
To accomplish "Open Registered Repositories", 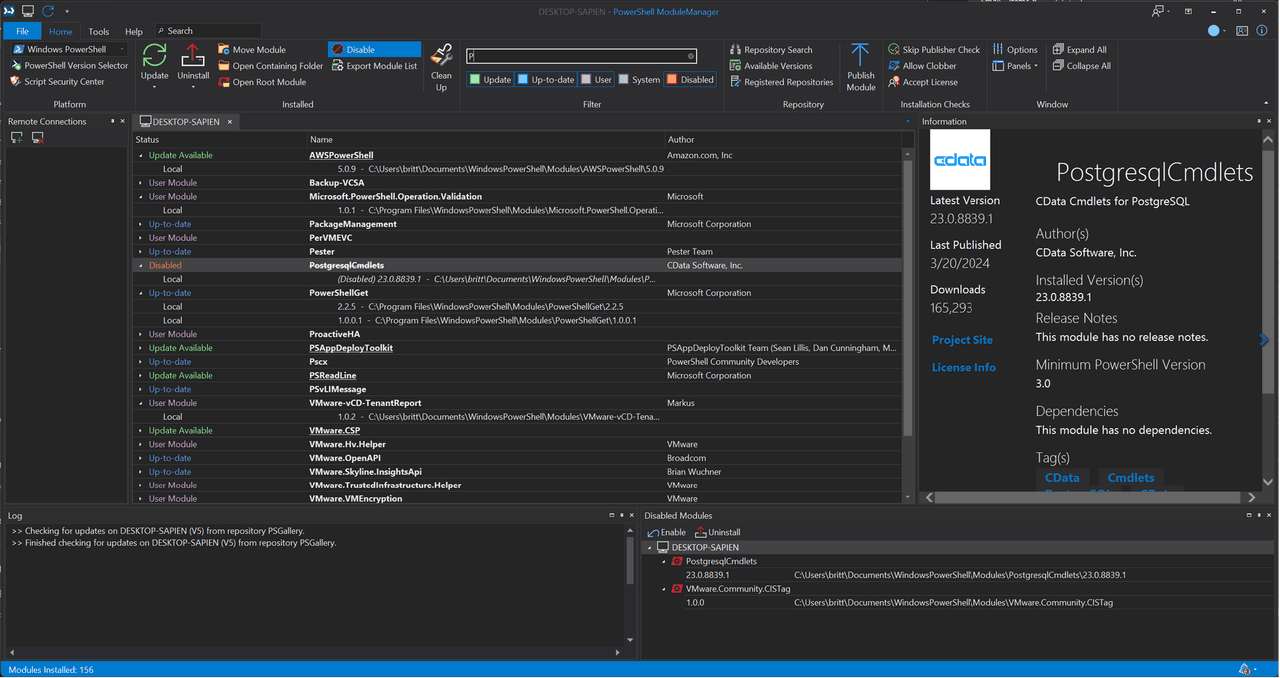I will 781,82.
